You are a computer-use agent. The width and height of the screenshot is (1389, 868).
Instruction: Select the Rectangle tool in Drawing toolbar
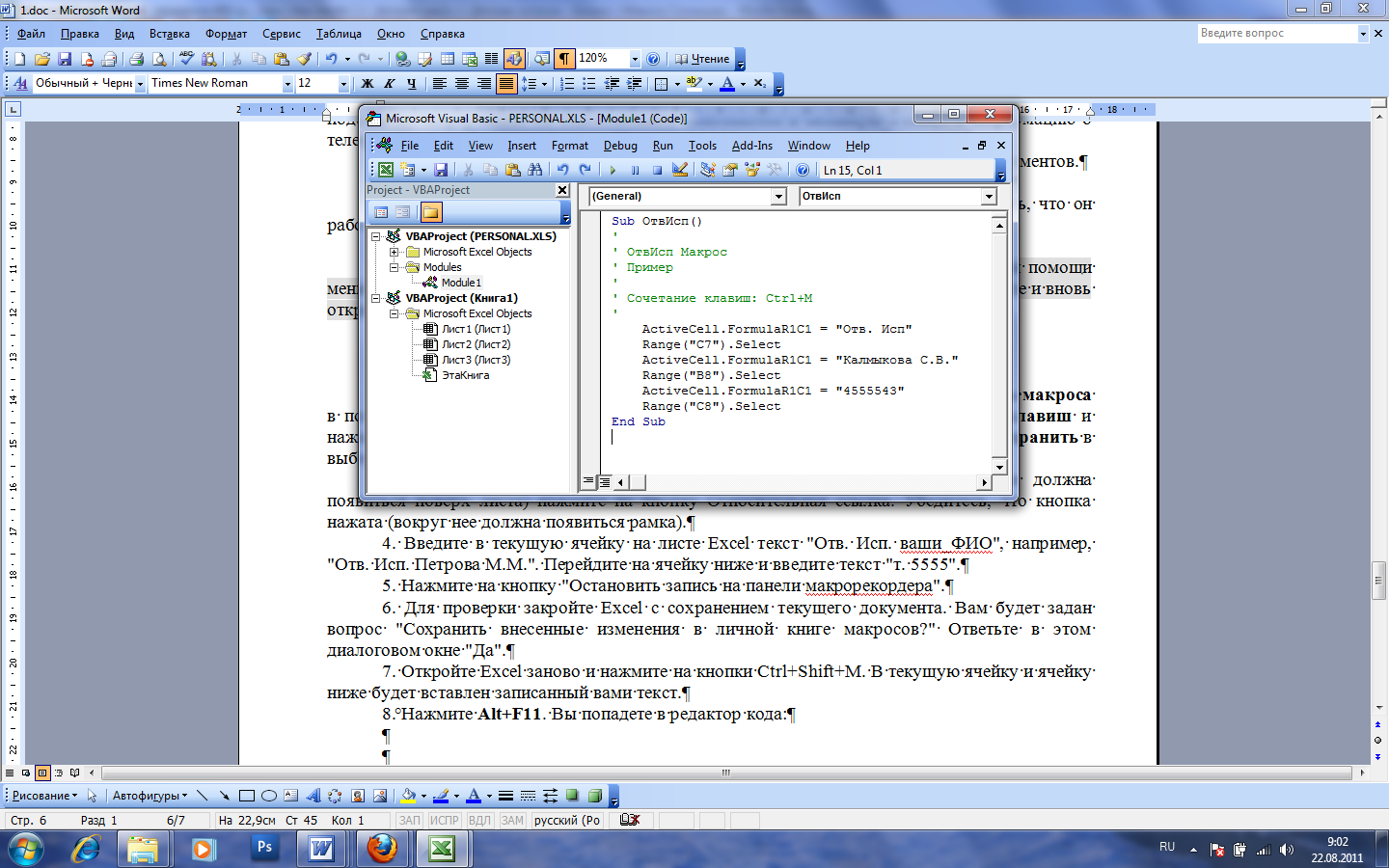[247, 796]
